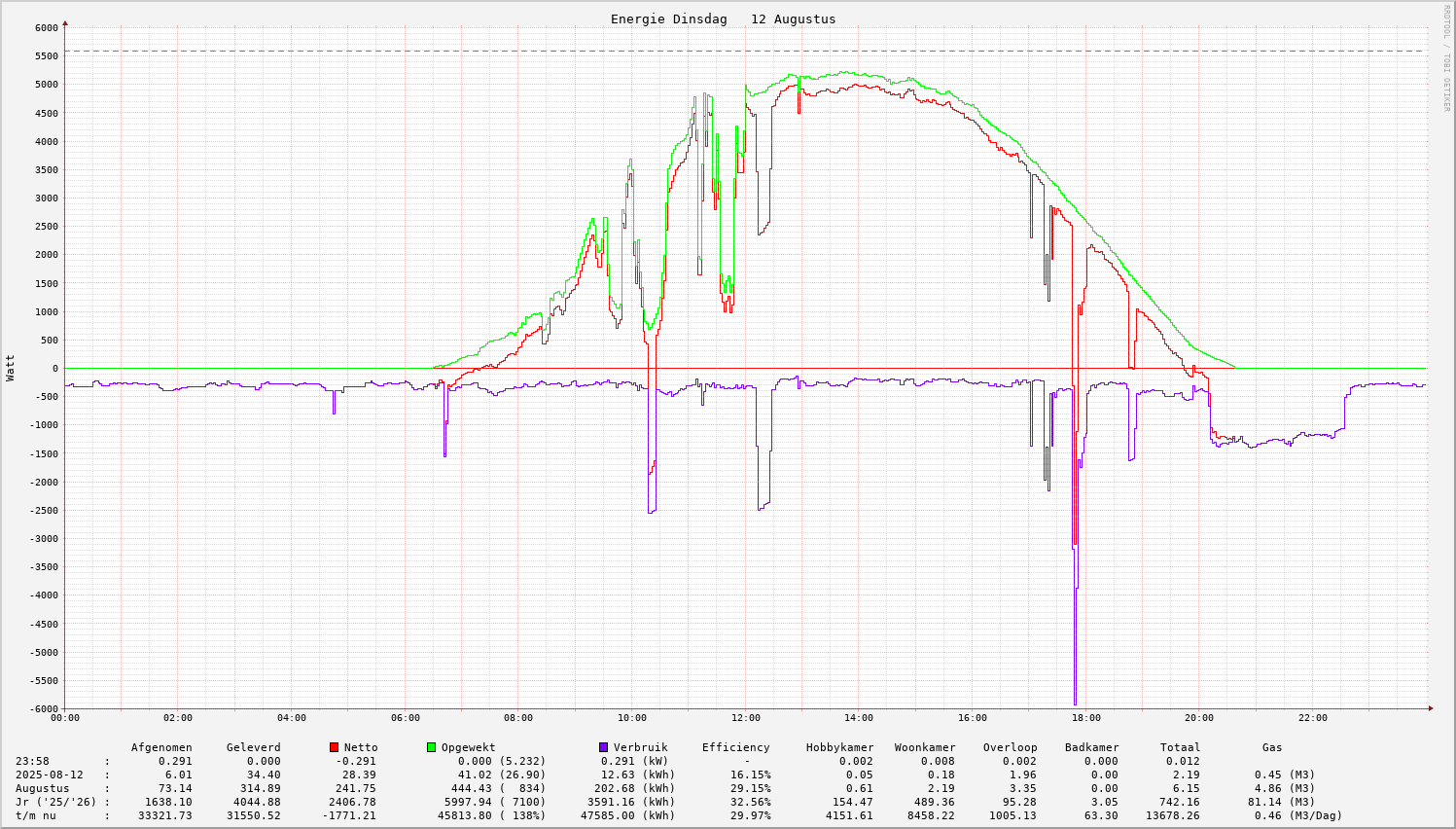Click the Watt Y-axis label

(x=11, y=368)
